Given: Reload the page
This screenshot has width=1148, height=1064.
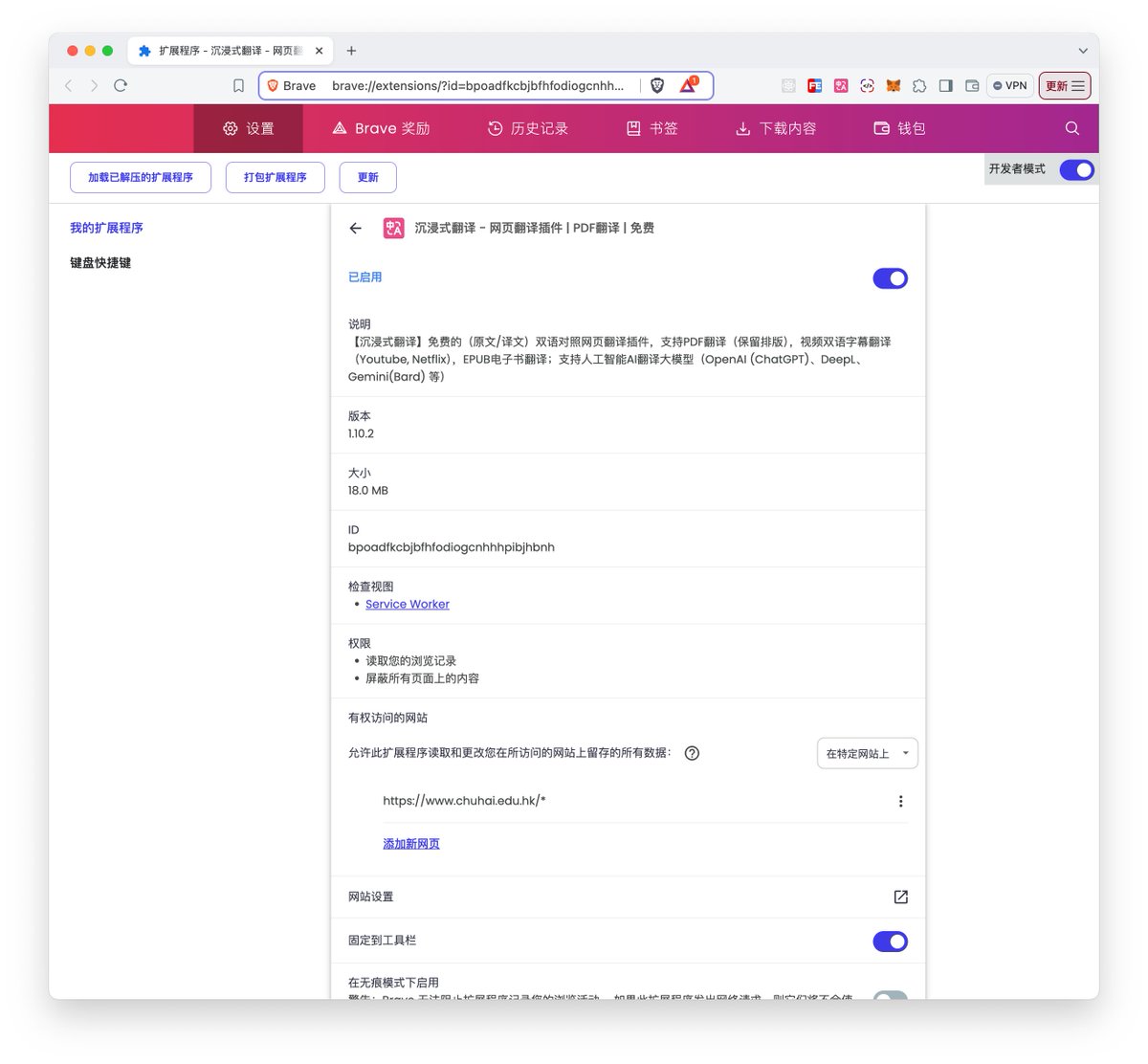Looking at the screenshot, I should [121, 85].
